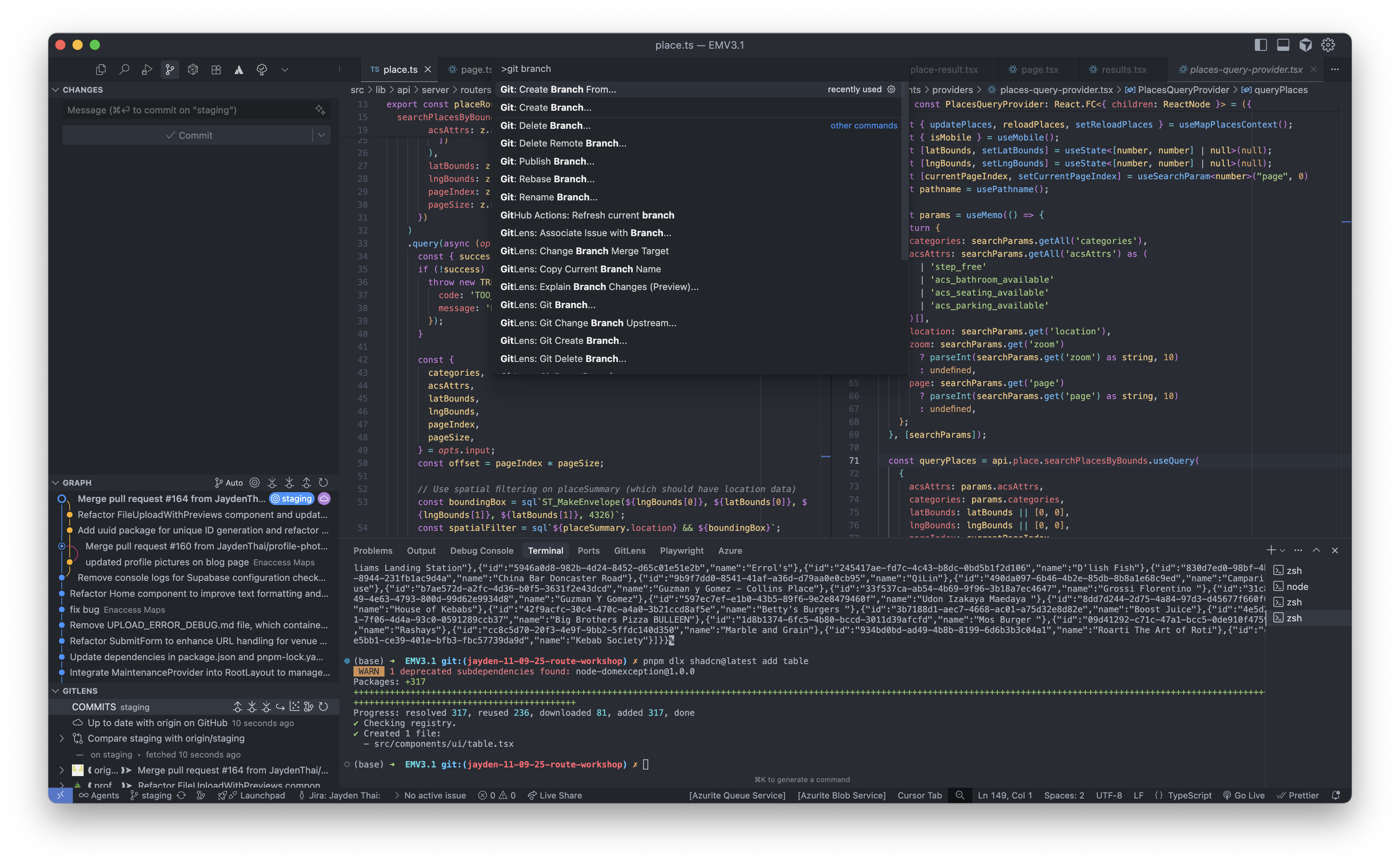Viewport: 1400px width, 867px height.
Task: Open the remote window indicator
Action: (60, 795)
